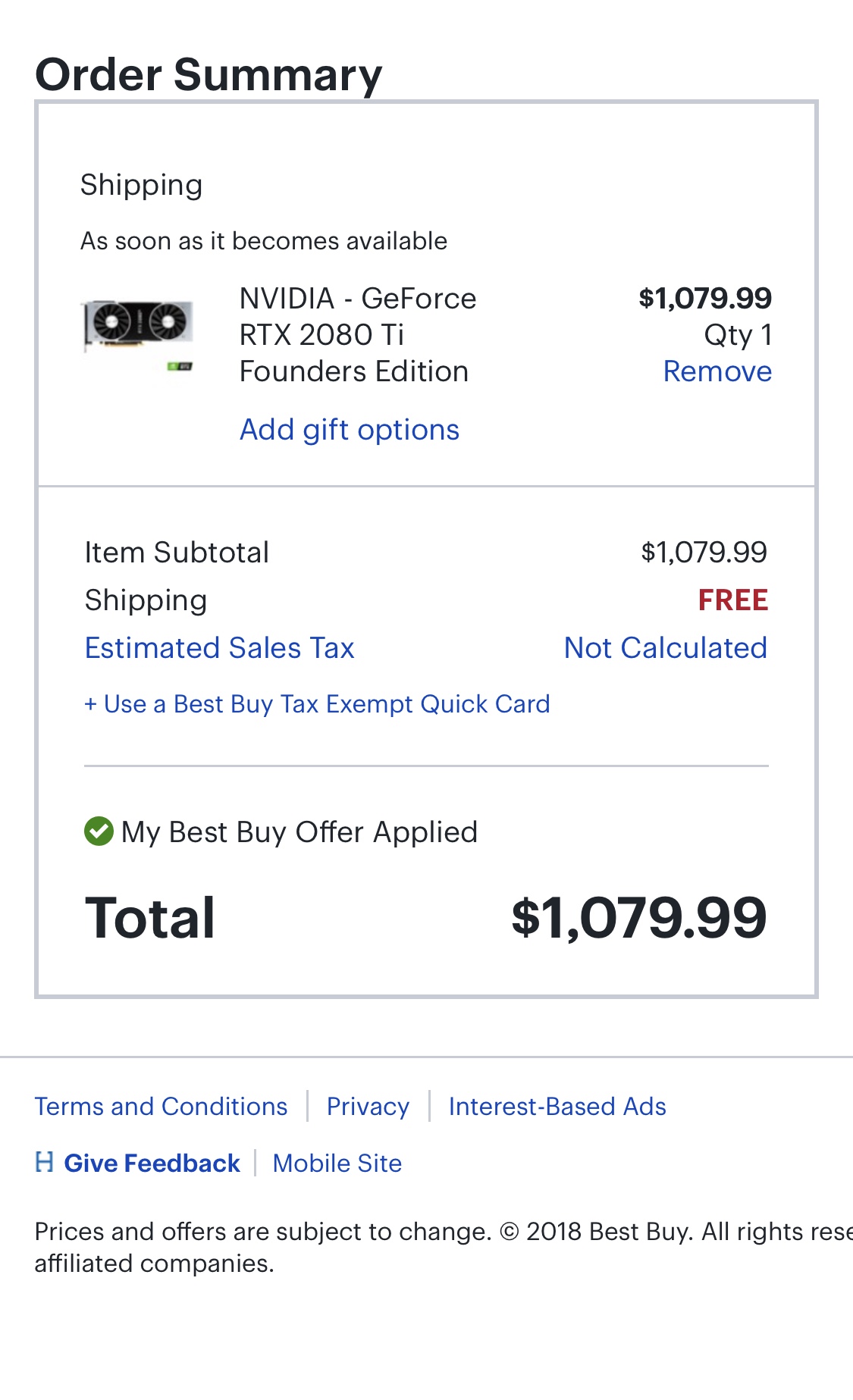The image size is (853, 1400).
Task: Open the Add gift options link
Action: [x=350, y=430]
